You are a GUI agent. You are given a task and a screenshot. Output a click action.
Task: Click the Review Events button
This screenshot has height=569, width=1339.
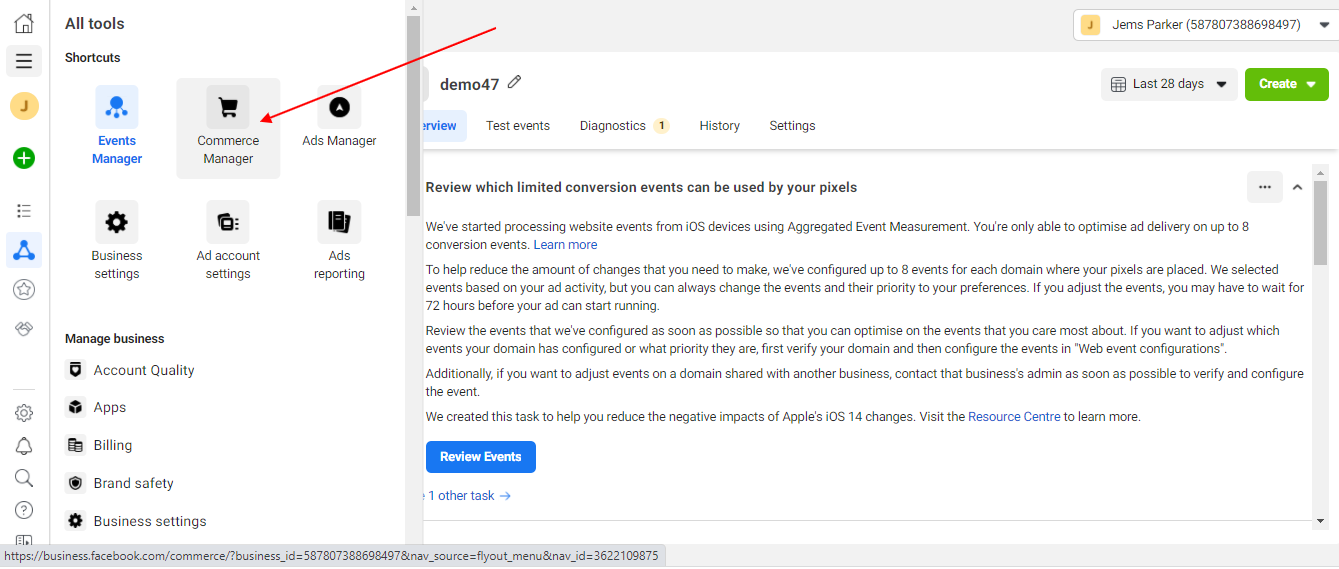pyautogui.click(x=481, y=457)
